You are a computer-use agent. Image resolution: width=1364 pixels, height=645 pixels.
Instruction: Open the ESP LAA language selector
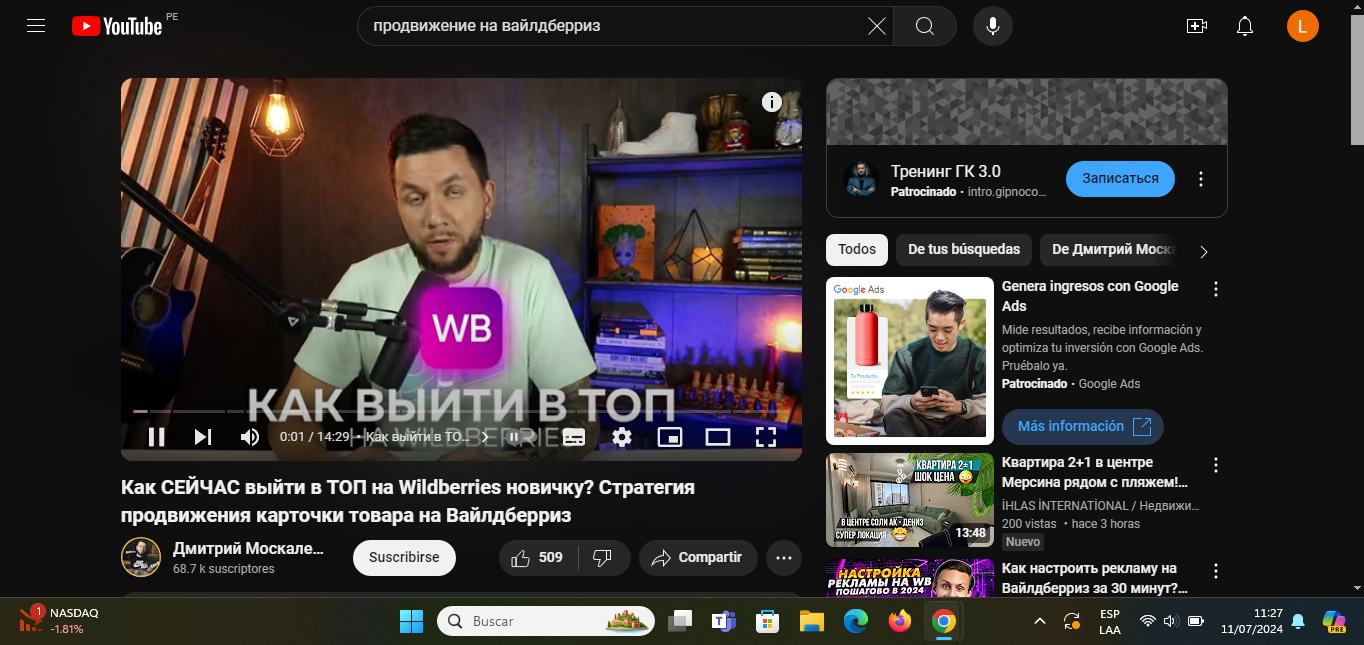(1110, 621)
